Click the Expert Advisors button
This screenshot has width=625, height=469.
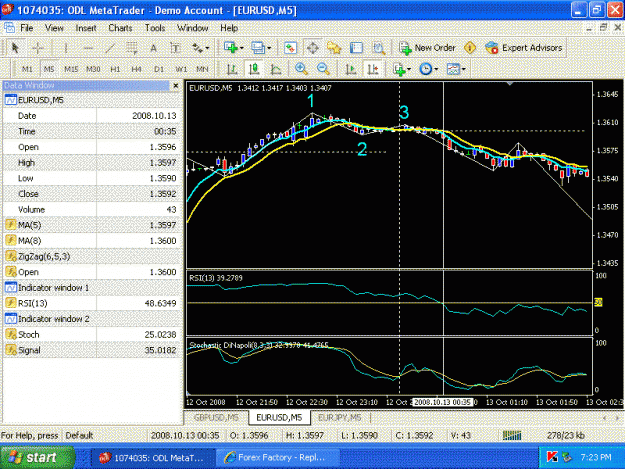(x=524, y=48)
